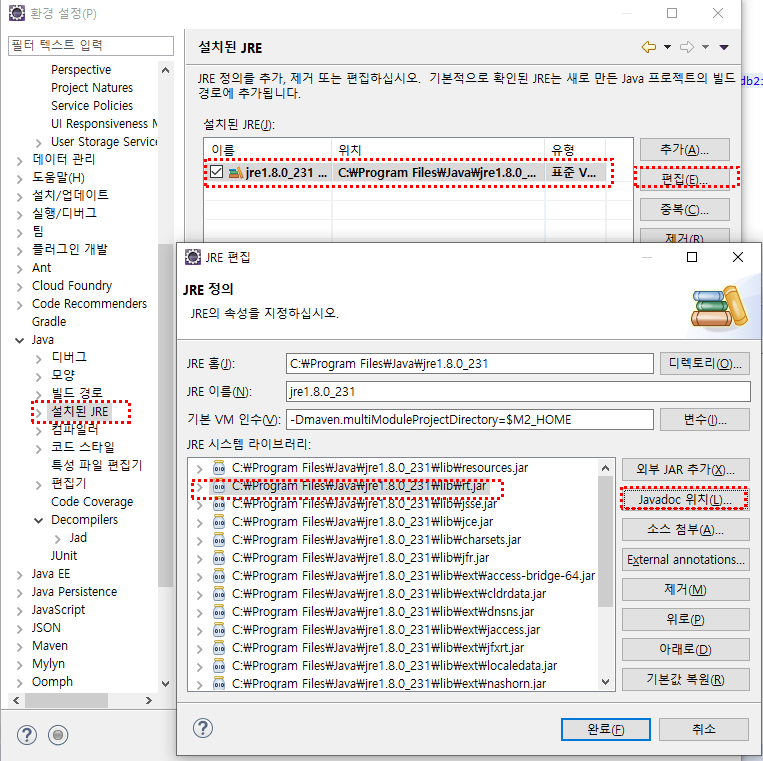Viewport: 763px width, 761px height.
Task: Click the jar icon for jfr.jar
Action: (219, 558)
